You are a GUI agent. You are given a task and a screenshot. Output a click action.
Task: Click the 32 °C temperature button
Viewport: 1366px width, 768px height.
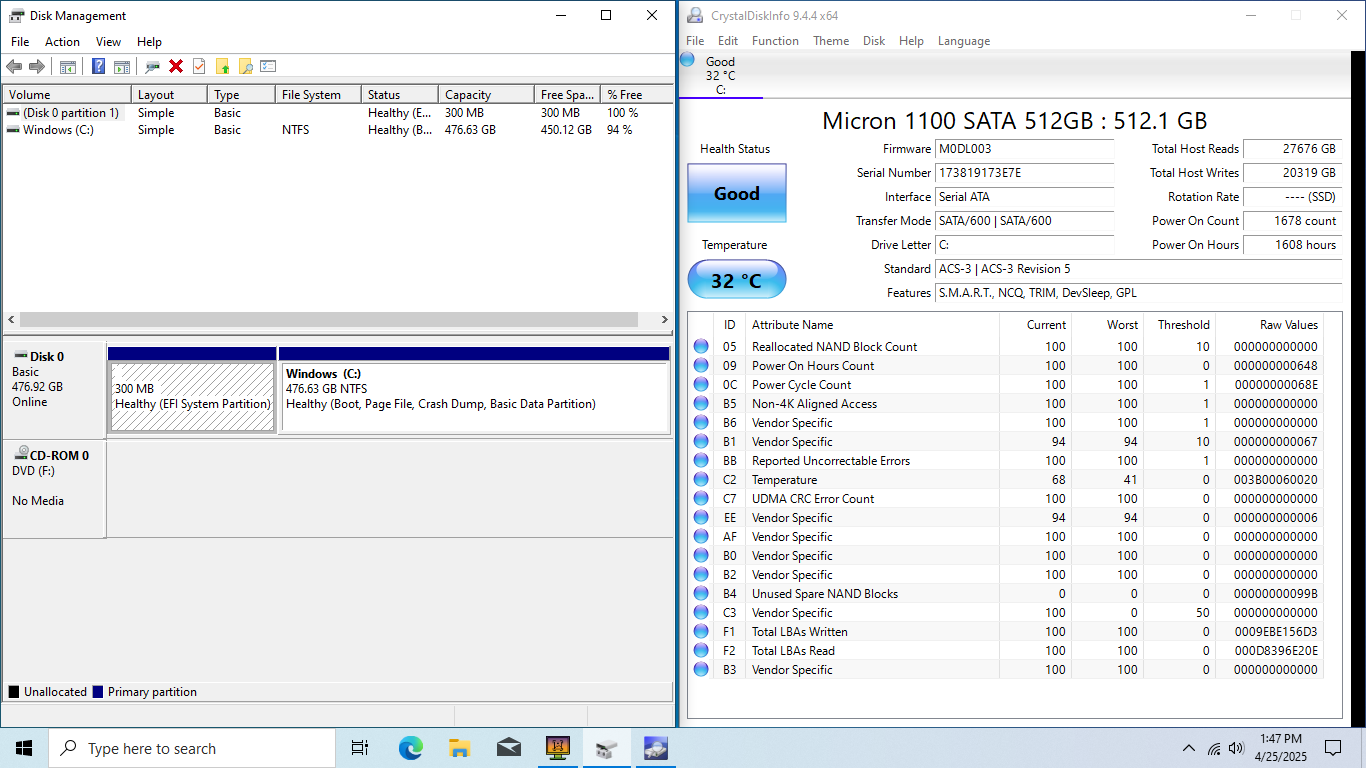coord(736,280)
